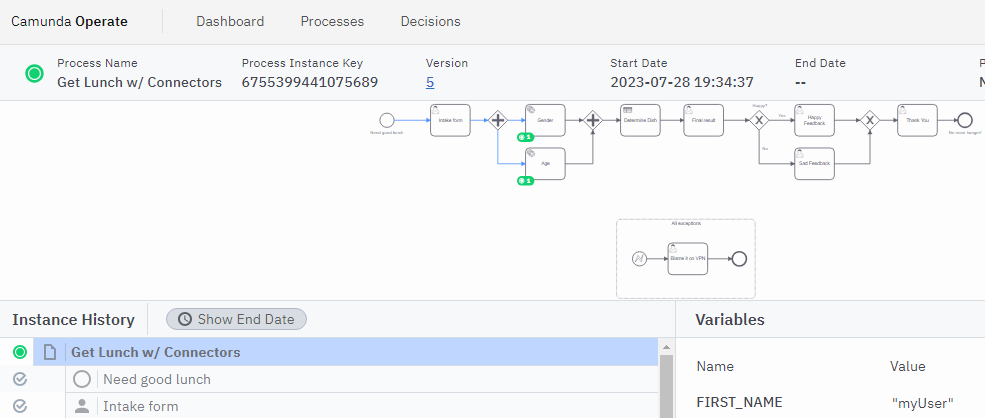
Task: Select the 'Final result' user task
Action: coord(704,120)
